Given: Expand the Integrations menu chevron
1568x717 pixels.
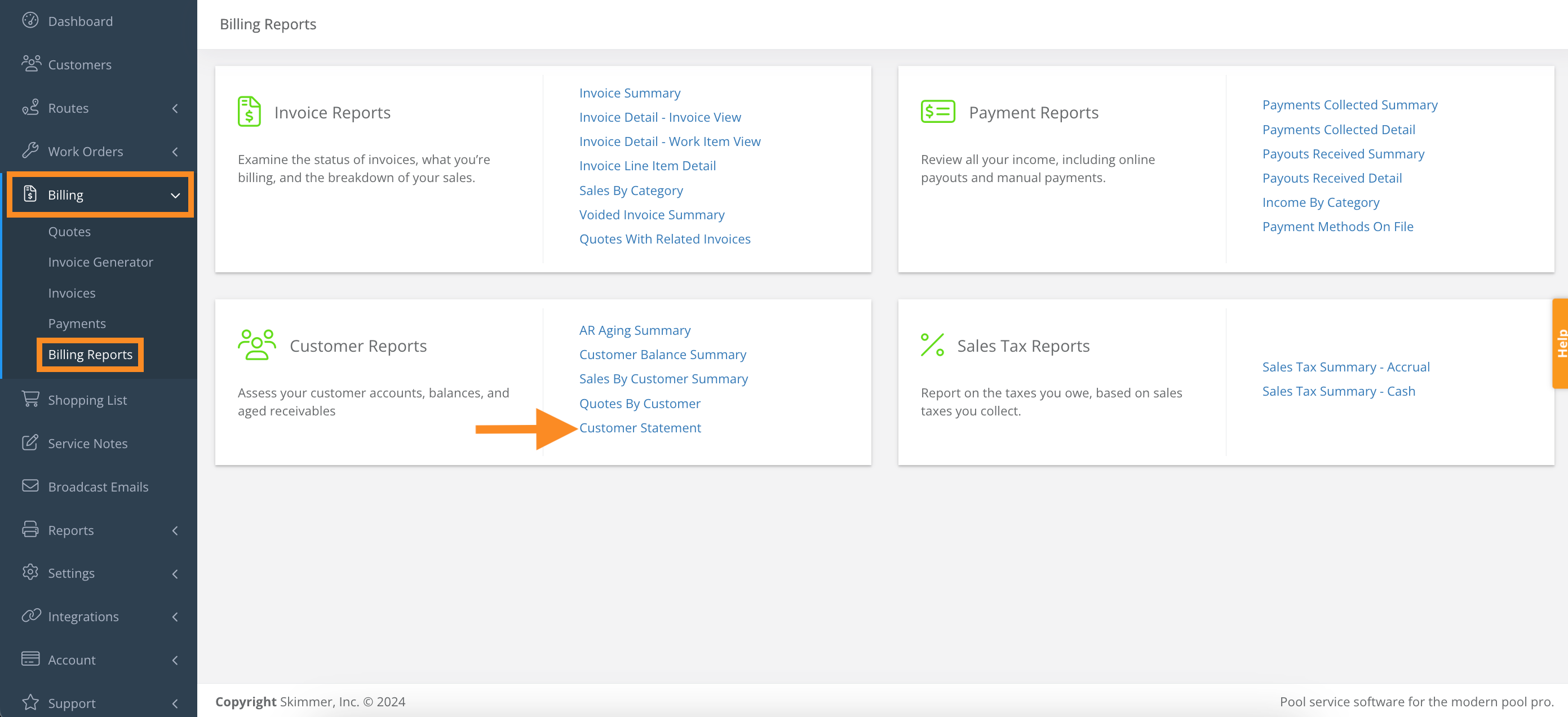Looking at the screenshot, I should click(175, 617).
